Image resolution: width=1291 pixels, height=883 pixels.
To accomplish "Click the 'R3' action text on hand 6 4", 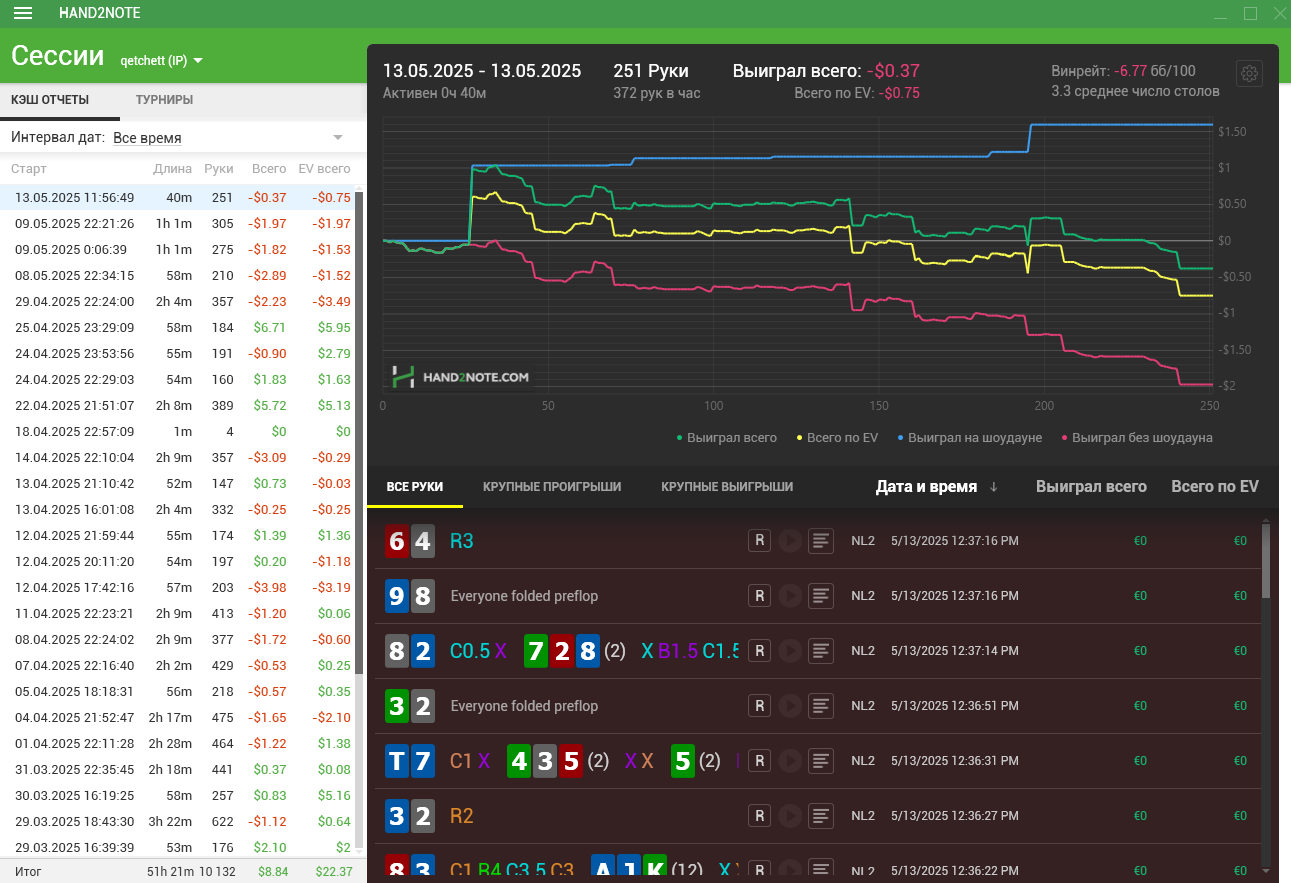I will (x=462, y=541).
